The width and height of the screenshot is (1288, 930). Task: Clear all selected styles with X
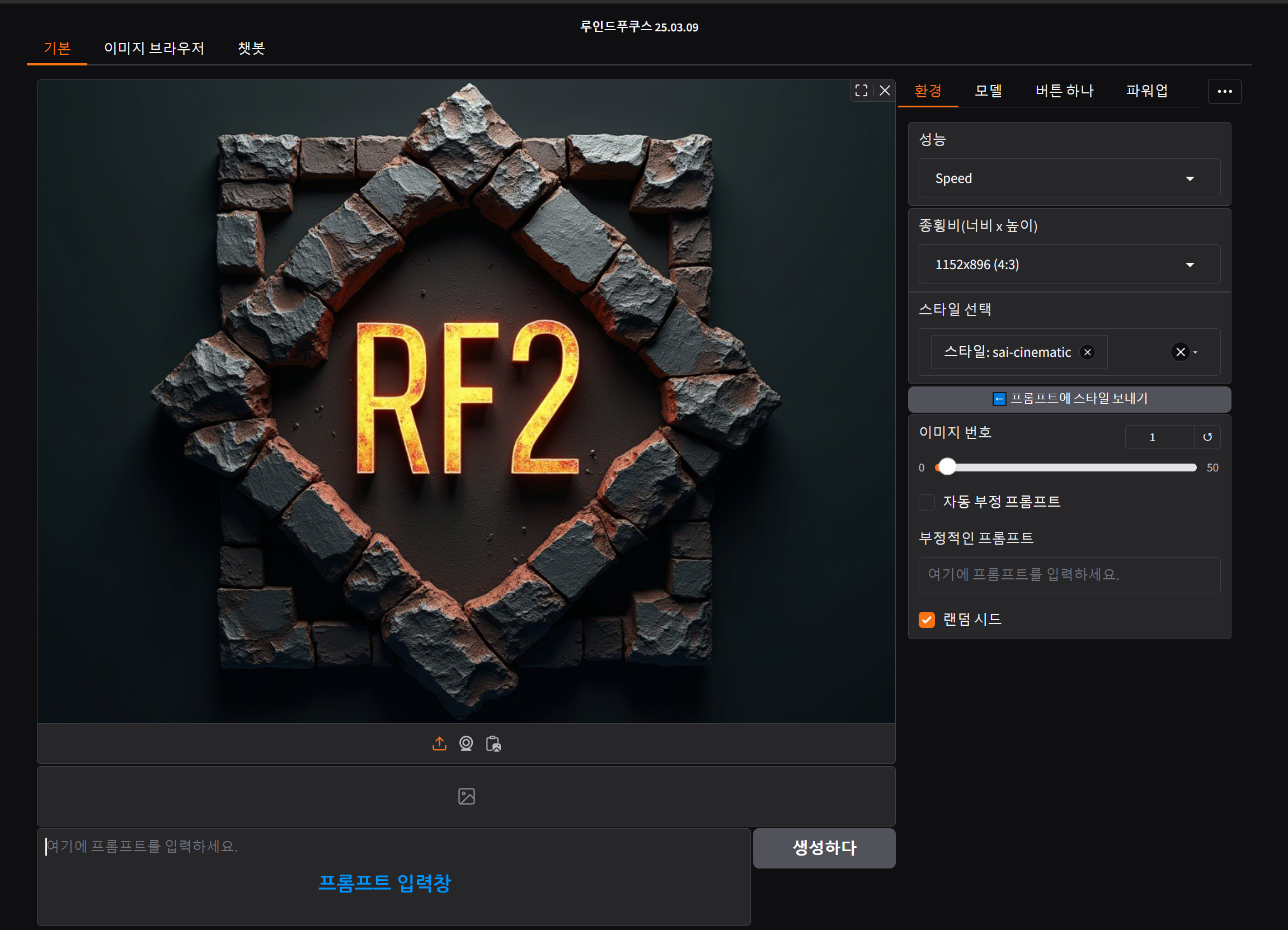(1180, 352)
